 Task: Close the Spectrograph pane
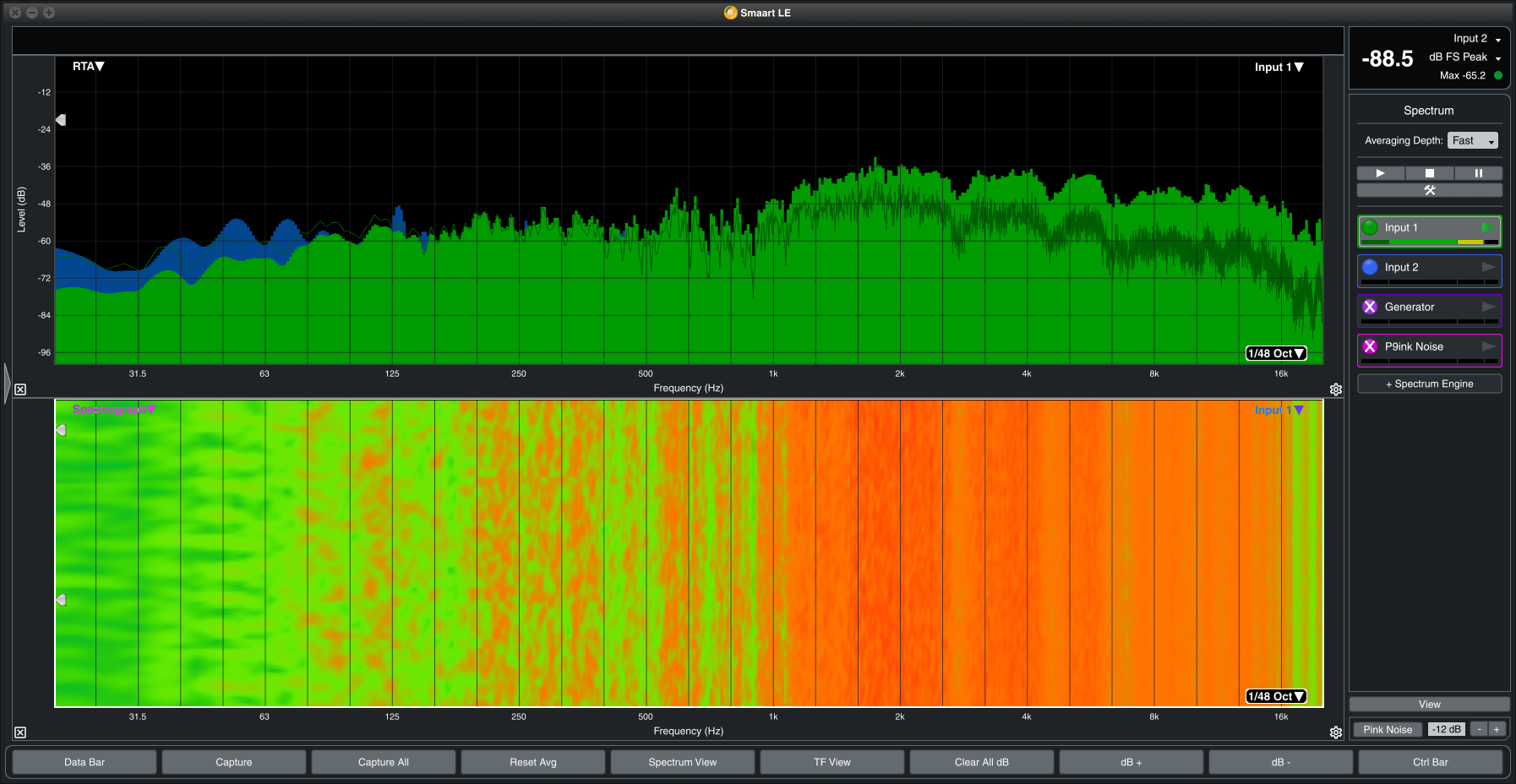coord(20,732)
